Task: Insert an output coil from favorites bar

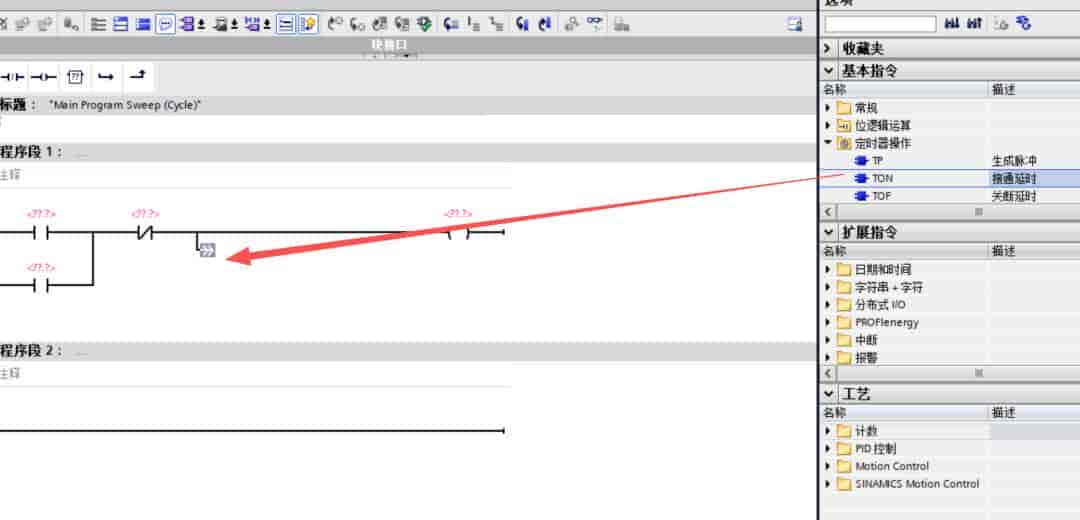Action: (x=43, y=77)
